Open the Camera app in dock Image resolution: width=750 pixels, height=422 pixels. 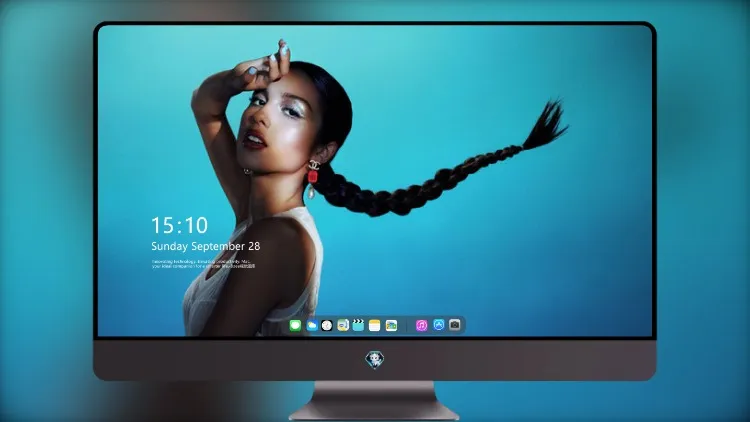[x=455, y=325]
